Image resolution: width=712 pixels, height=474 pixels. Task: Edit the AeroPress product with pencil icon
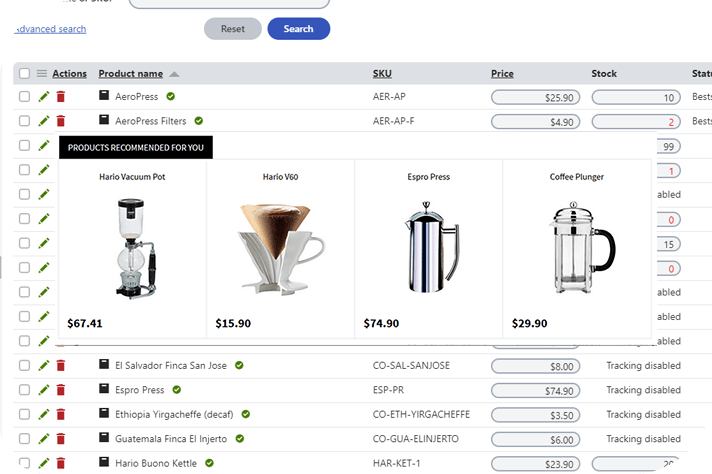click(44, 97)
